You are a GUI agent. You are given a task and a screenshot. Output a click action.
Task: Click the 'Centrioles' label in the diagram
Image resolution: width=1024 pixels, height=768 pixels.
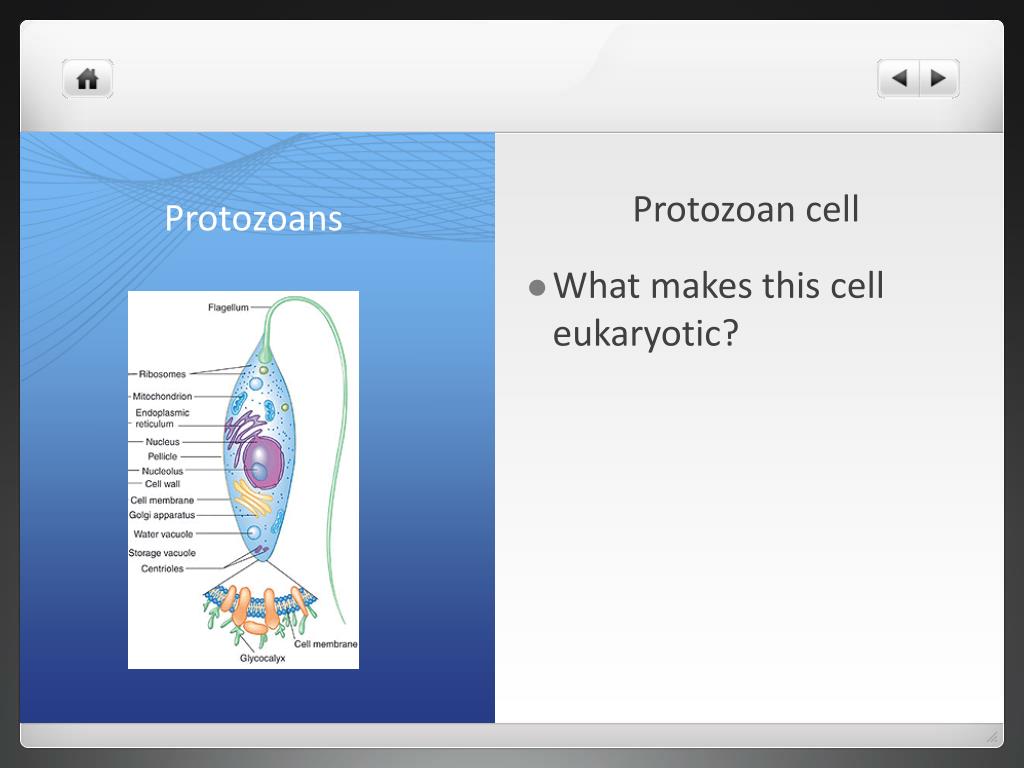pyautogui.click(x=163, y=568)
